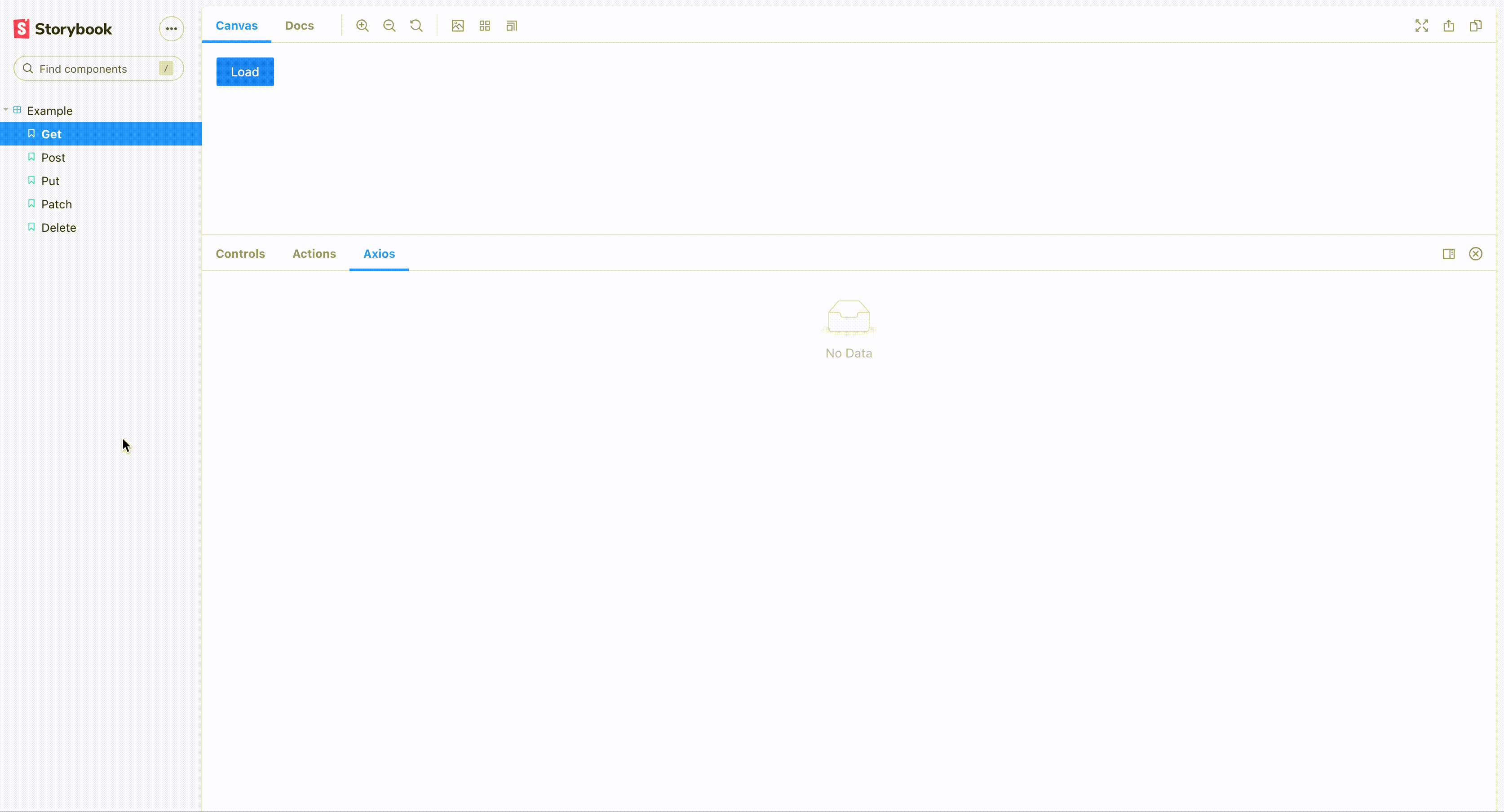This screenshot has height=812, width=1504.
Task: Open the Actions panel tab
Action: (x=314, y=254)
